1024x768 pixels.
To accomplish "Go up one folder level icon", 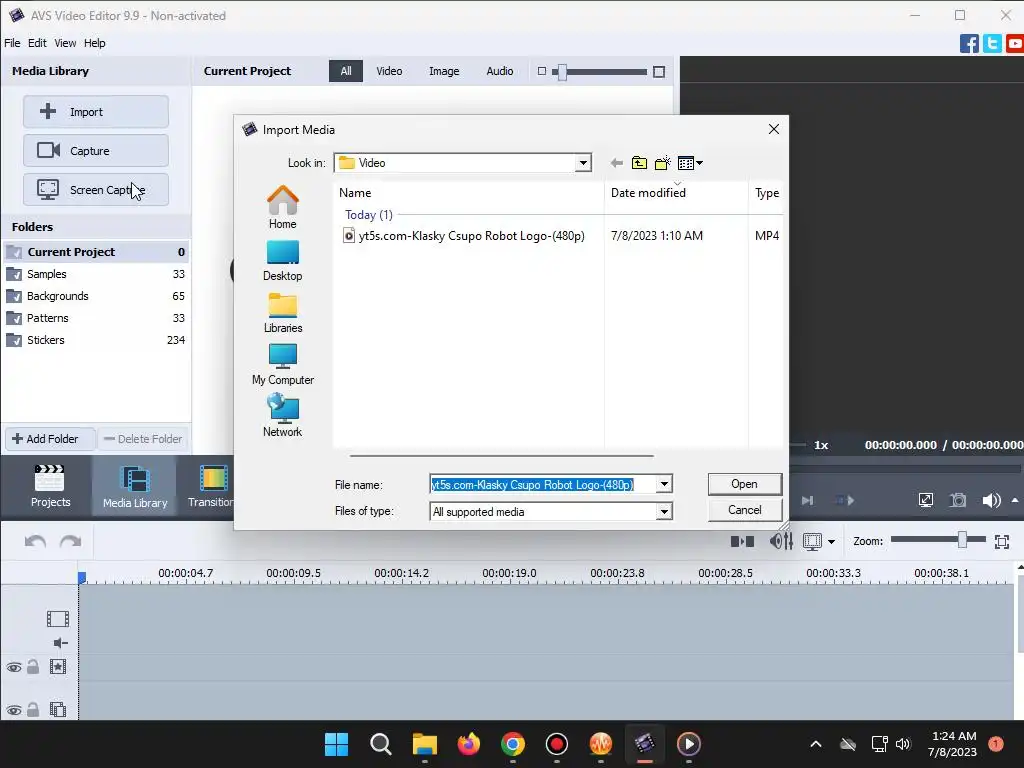I will tap(639, 163).
